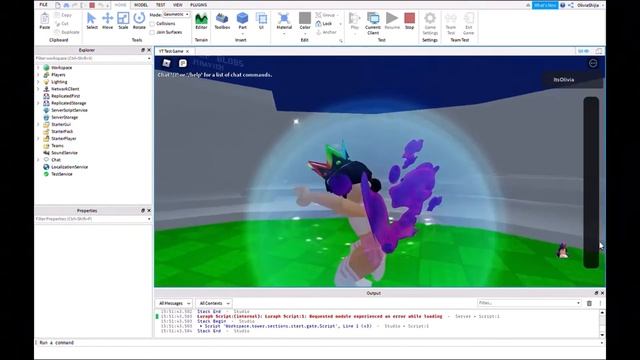Expand the StarterPlayer tree node
The image size is (640, 360).
click(38, 138)
